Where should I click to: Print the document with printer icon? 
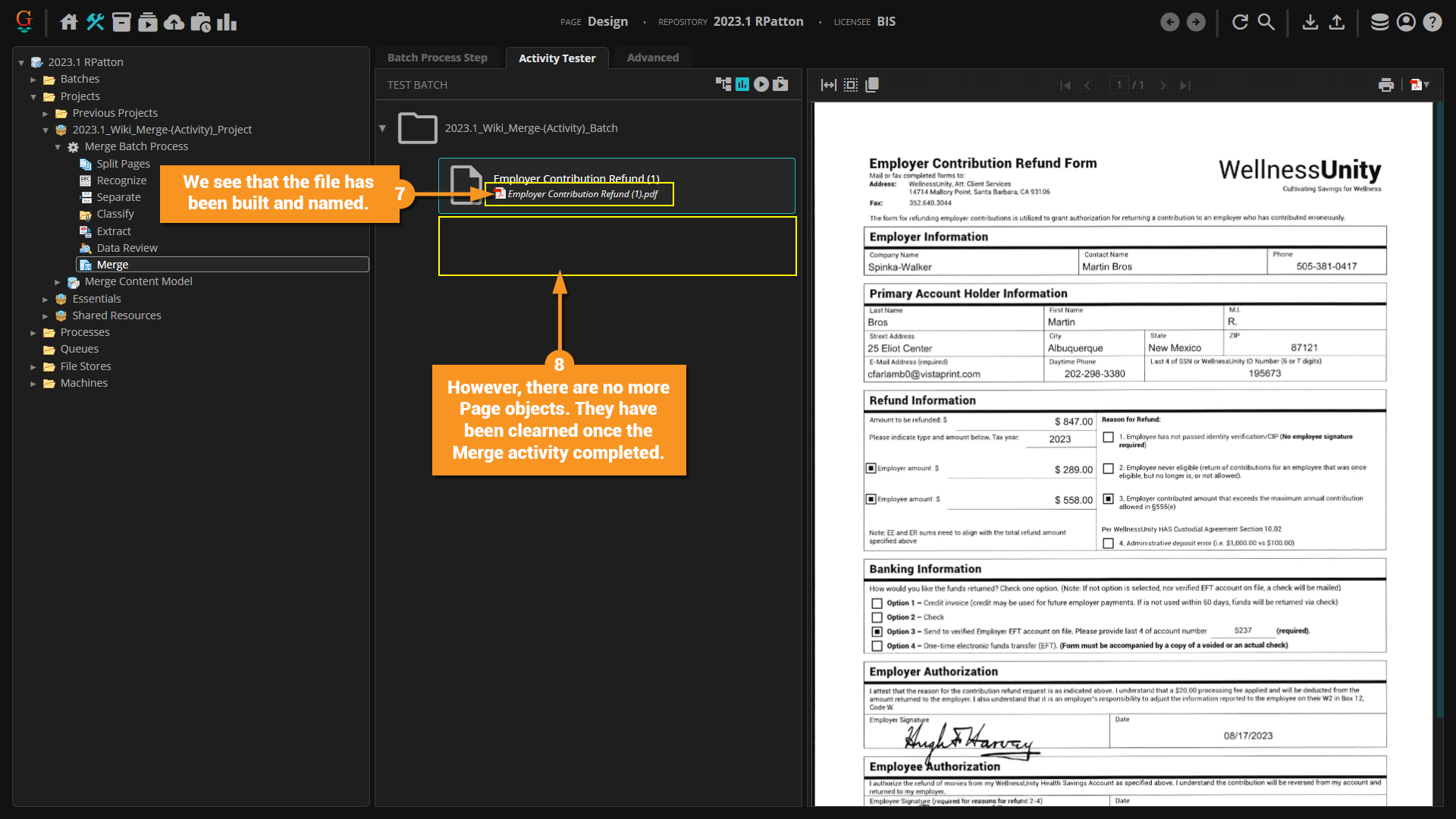(1386, 85)
